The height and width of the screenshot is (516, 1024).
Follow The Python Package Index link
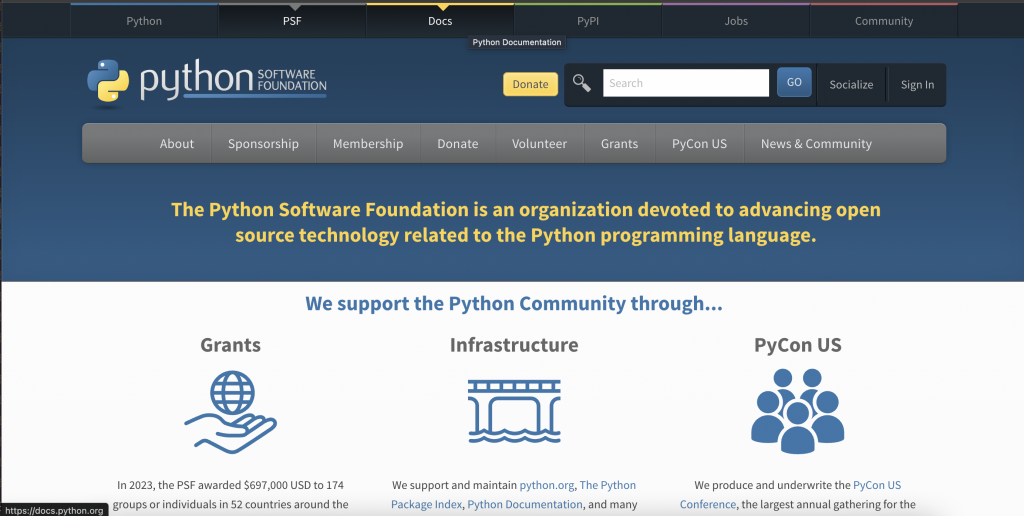513,494
